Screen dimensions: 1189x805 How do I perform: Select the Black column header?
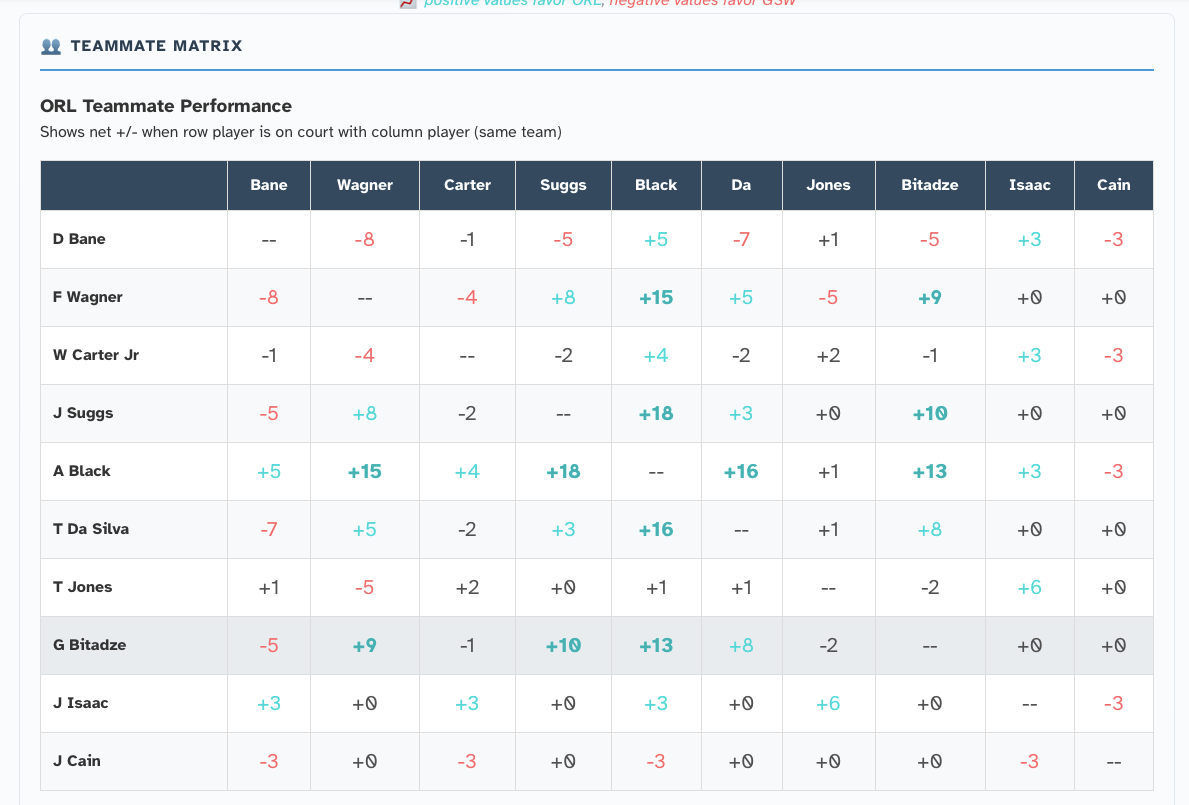(x=656, y=185)
